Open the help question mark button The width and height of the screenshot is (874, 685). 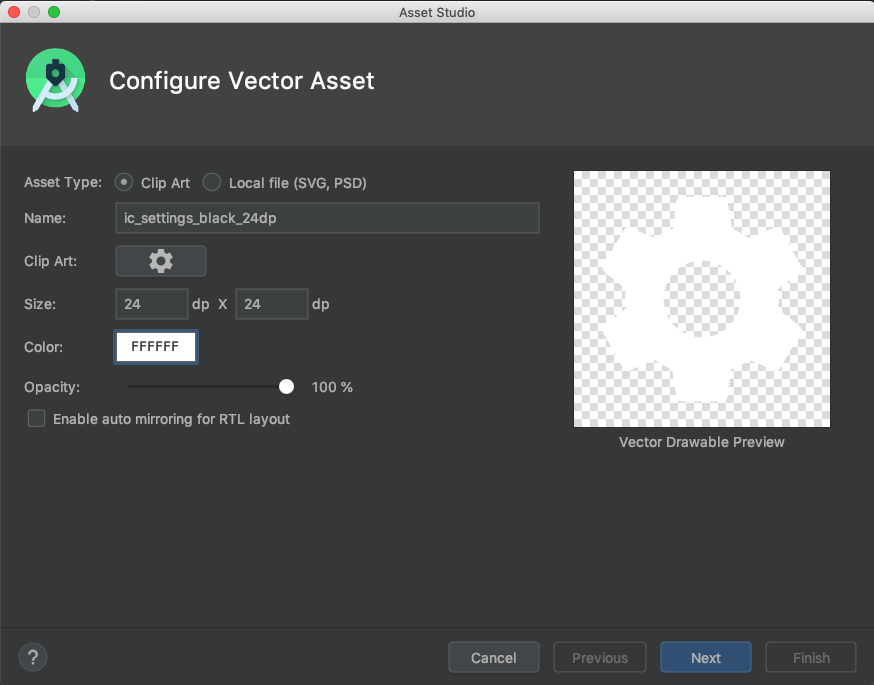pyautogui.click(x=33, y=657)
